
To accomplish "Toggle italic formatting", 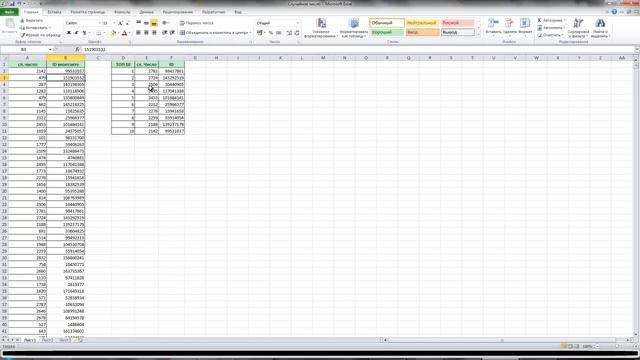I will (76, 33).
